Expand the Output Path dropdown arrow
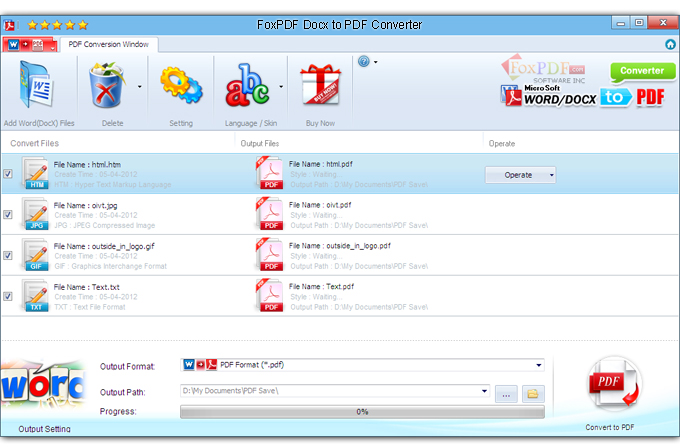Viewport: 680px width, 447px height. pyautogui.click(x=484, y=391)
